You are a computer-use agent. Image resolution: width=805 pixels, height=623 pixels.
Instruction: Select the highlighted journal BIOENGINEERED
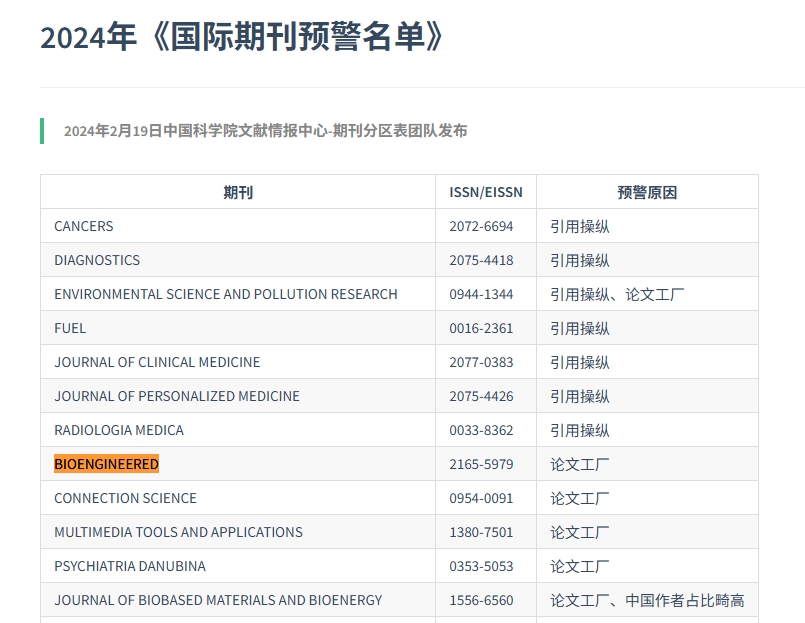[x=106, y=463]
